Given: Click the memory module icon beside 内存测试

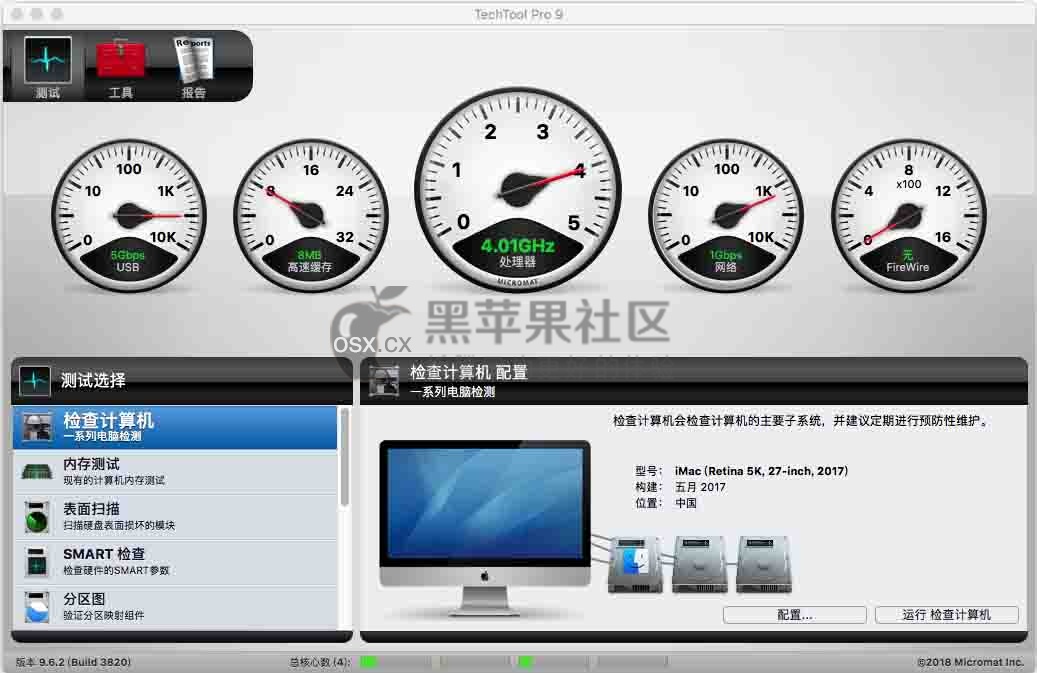Looking at the screenshot, I should (x=37, y=472).
